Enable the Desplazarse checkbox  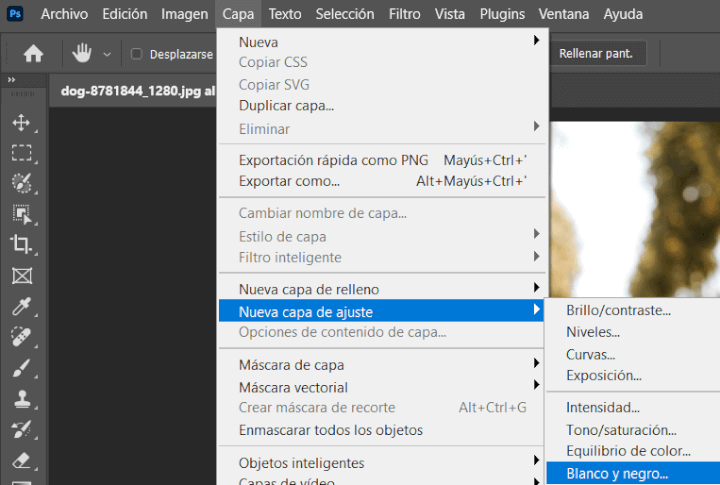click(137, 54)
